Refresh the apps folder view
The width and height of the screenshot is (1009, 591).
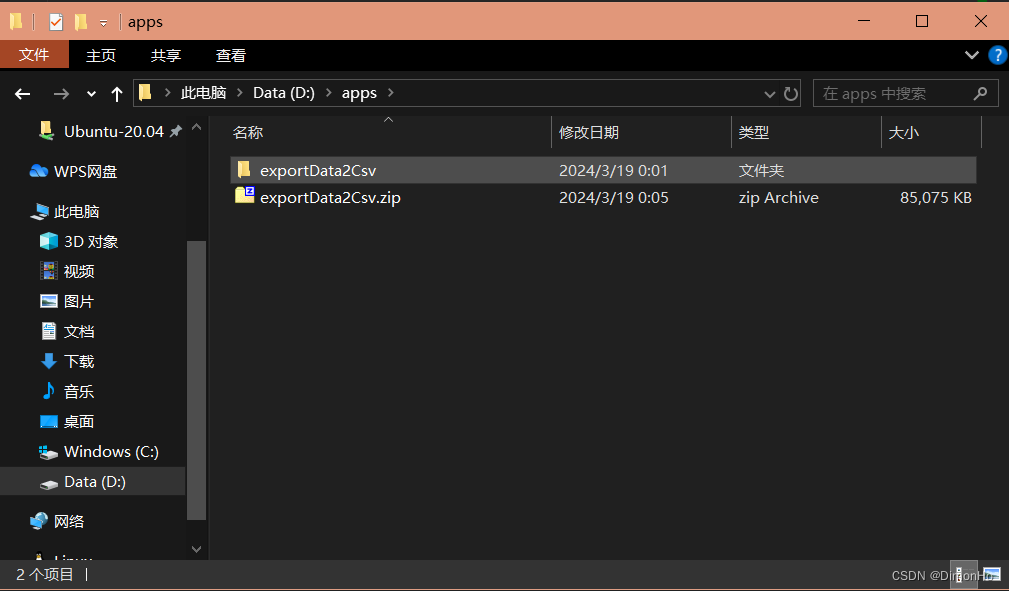coord(790,94)
